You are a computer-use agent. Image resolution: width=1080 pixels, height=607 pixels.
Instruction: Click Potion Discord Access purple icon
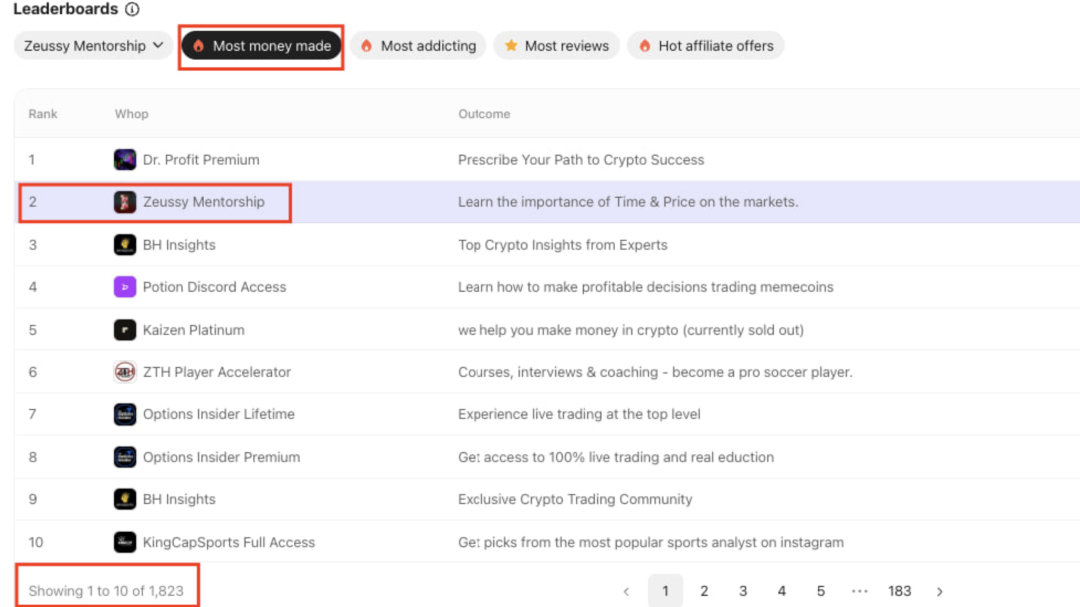pos(125,287)
